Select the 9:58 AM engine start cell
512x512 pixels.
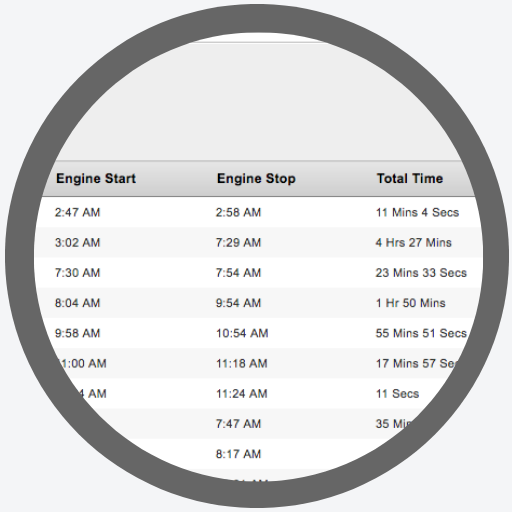pyautogui.click(x=77, y=333)
